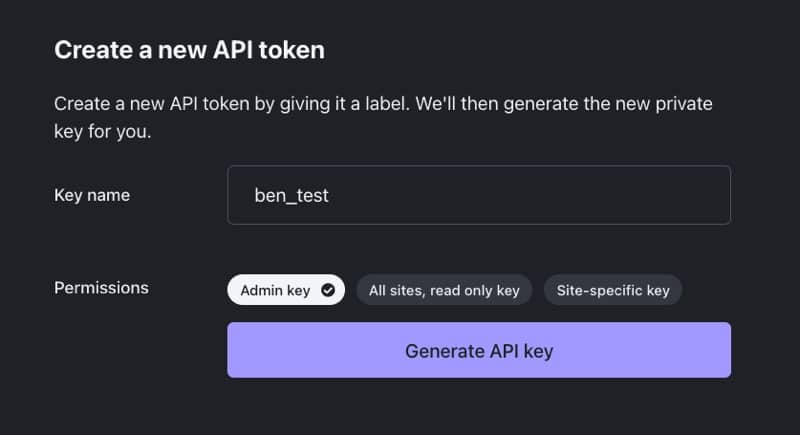This screenshot has height=435, width=800.
Task: Click the word Admin in the selected pill
Action: (261, 290)
